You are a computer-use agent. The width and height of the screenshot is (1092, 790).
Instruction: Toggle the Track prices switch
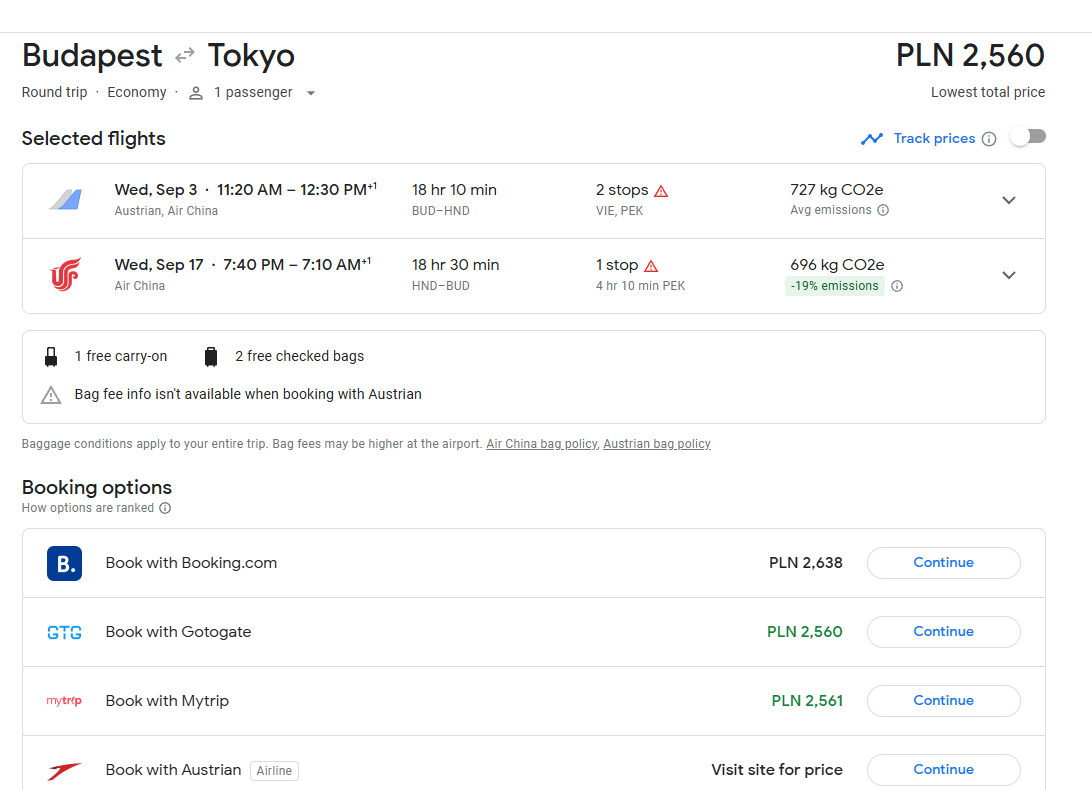pos(1029,137)
